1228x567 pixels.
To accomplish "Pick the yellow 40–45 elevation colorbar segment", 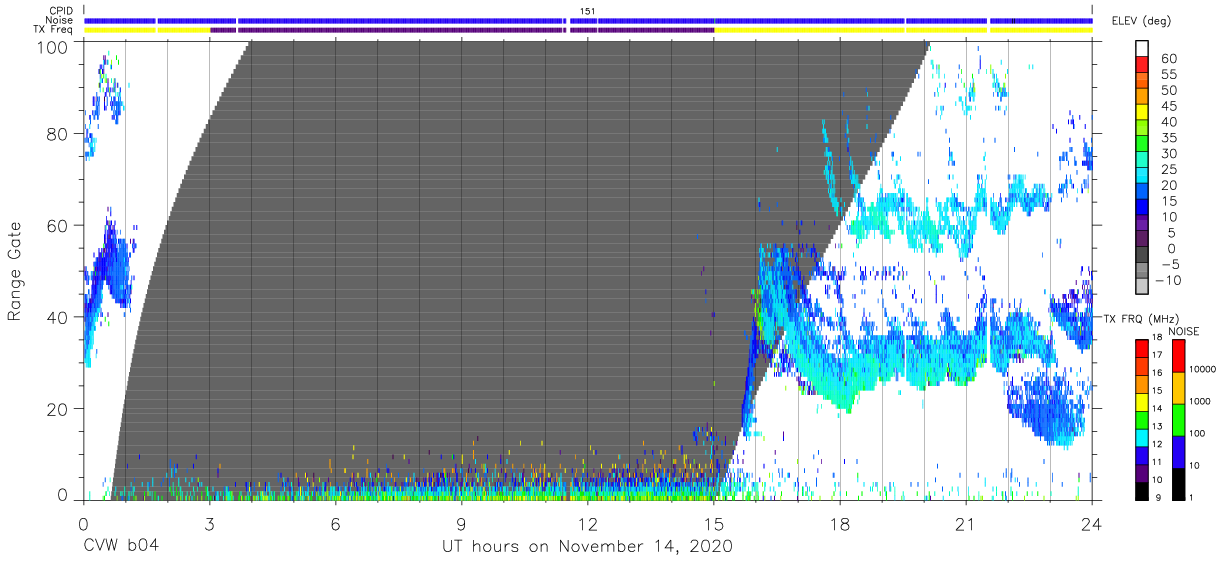I will (x=1143, y=113).
